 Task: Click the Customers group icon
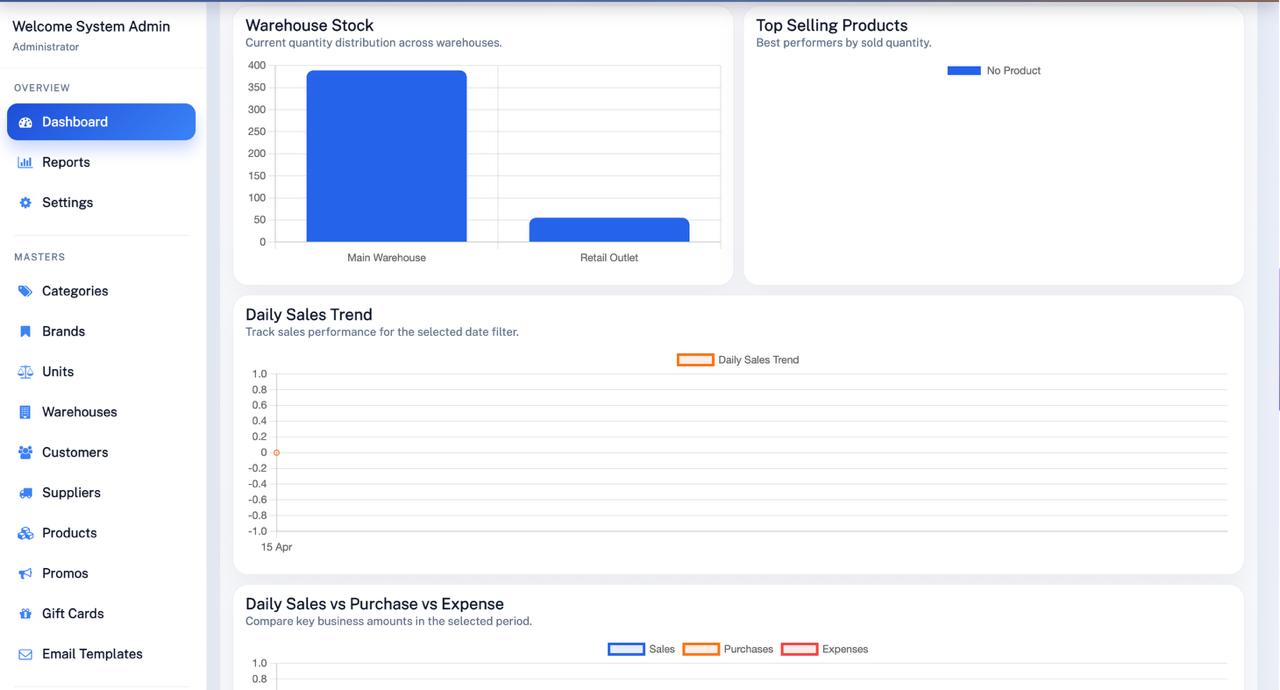pos(24,452)
